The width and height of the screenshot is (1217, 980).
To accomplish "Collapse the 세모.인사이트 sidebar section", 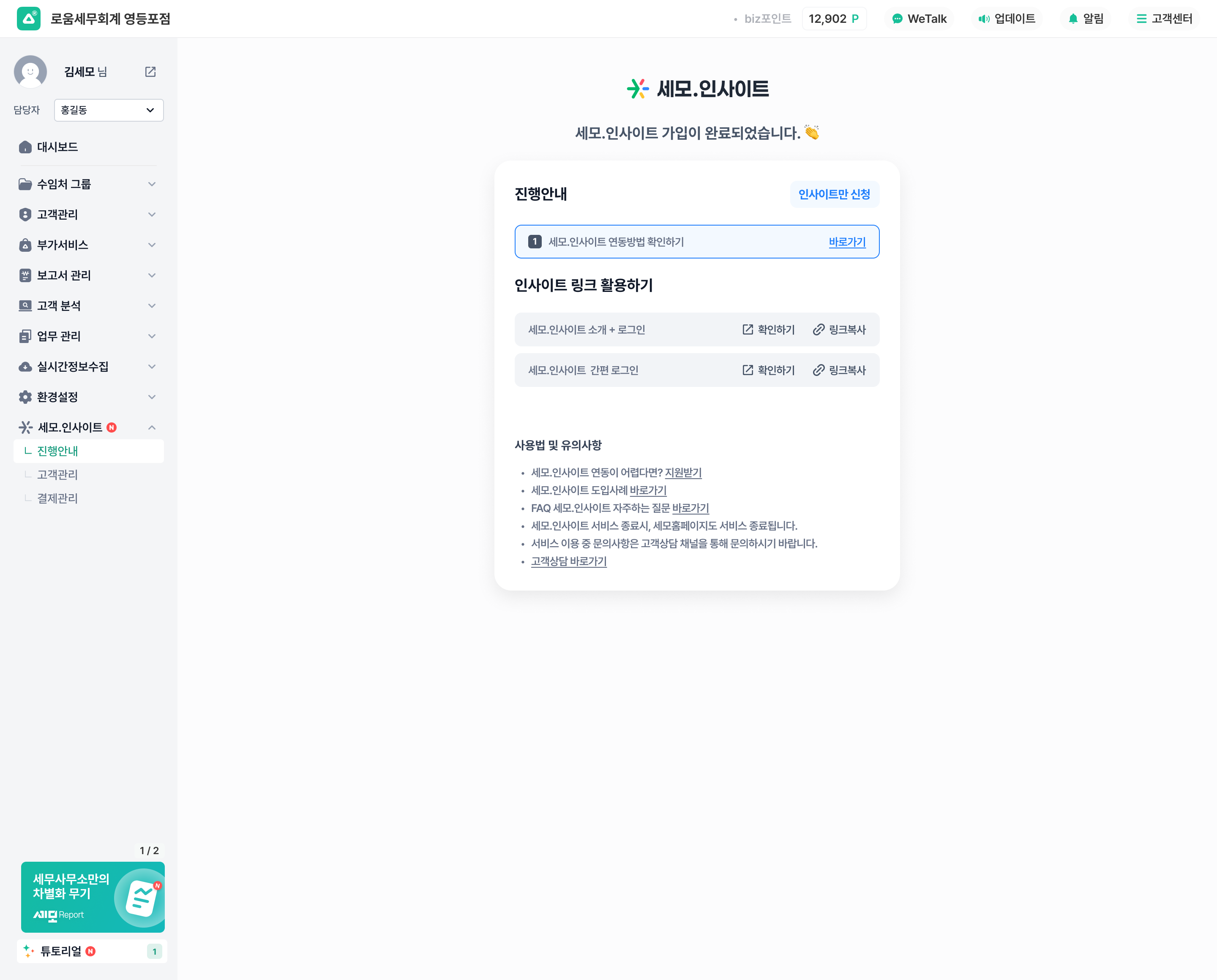I will pyautogui.click(x=151, y=427).
